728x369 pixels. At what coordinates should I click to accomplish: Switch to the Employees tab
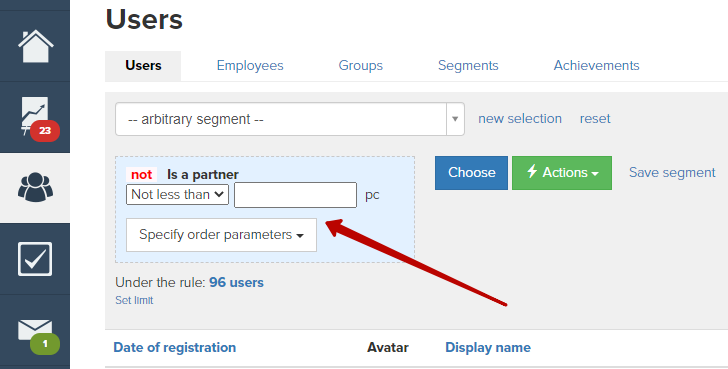pos(250,65)
